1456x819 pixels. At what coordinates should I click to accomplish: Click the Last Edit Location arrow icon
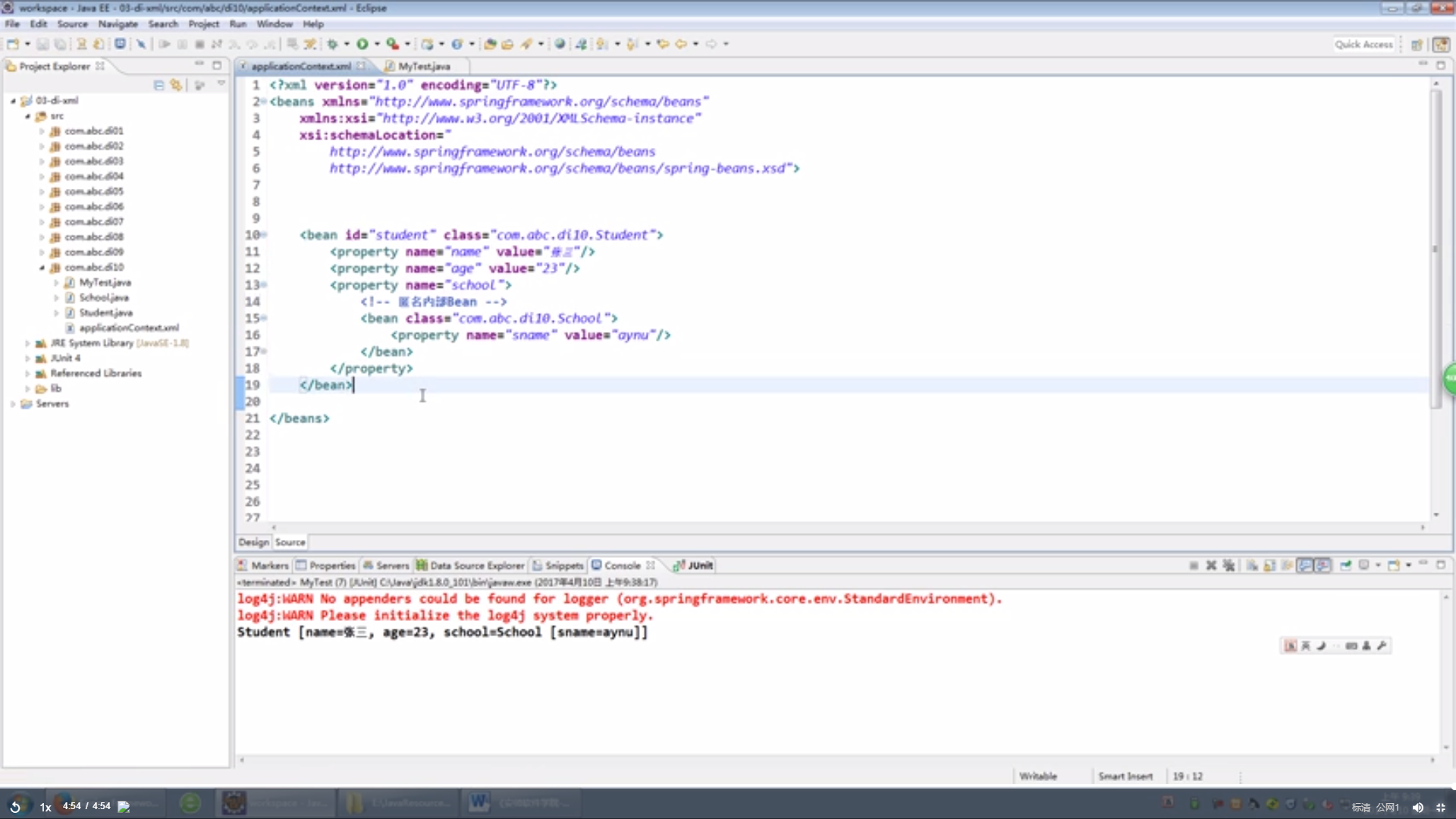coord(663,44)
